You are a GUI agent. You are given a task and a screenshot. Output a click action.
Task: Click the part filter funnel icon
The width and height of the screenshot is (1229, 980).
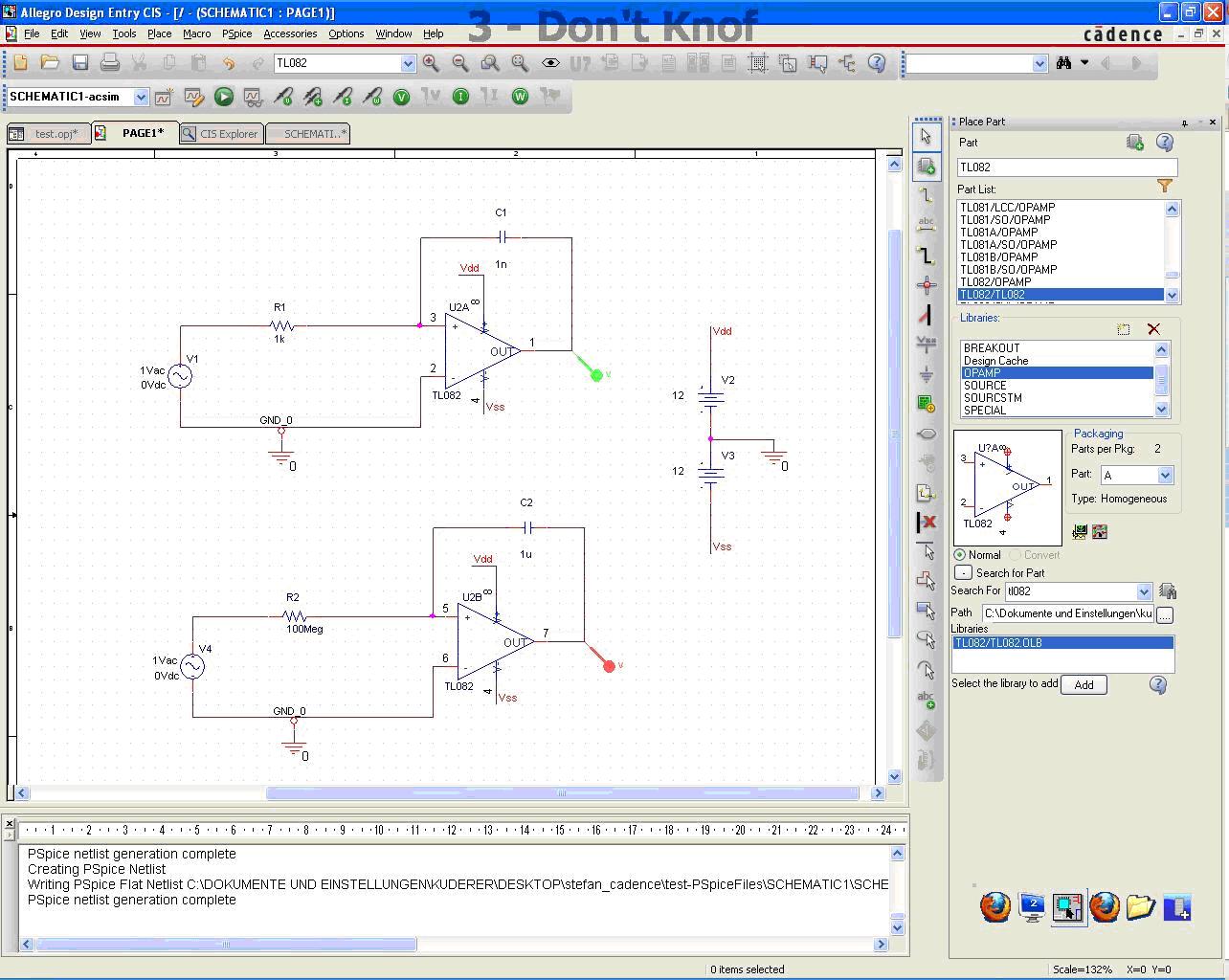pos(1165,187)
